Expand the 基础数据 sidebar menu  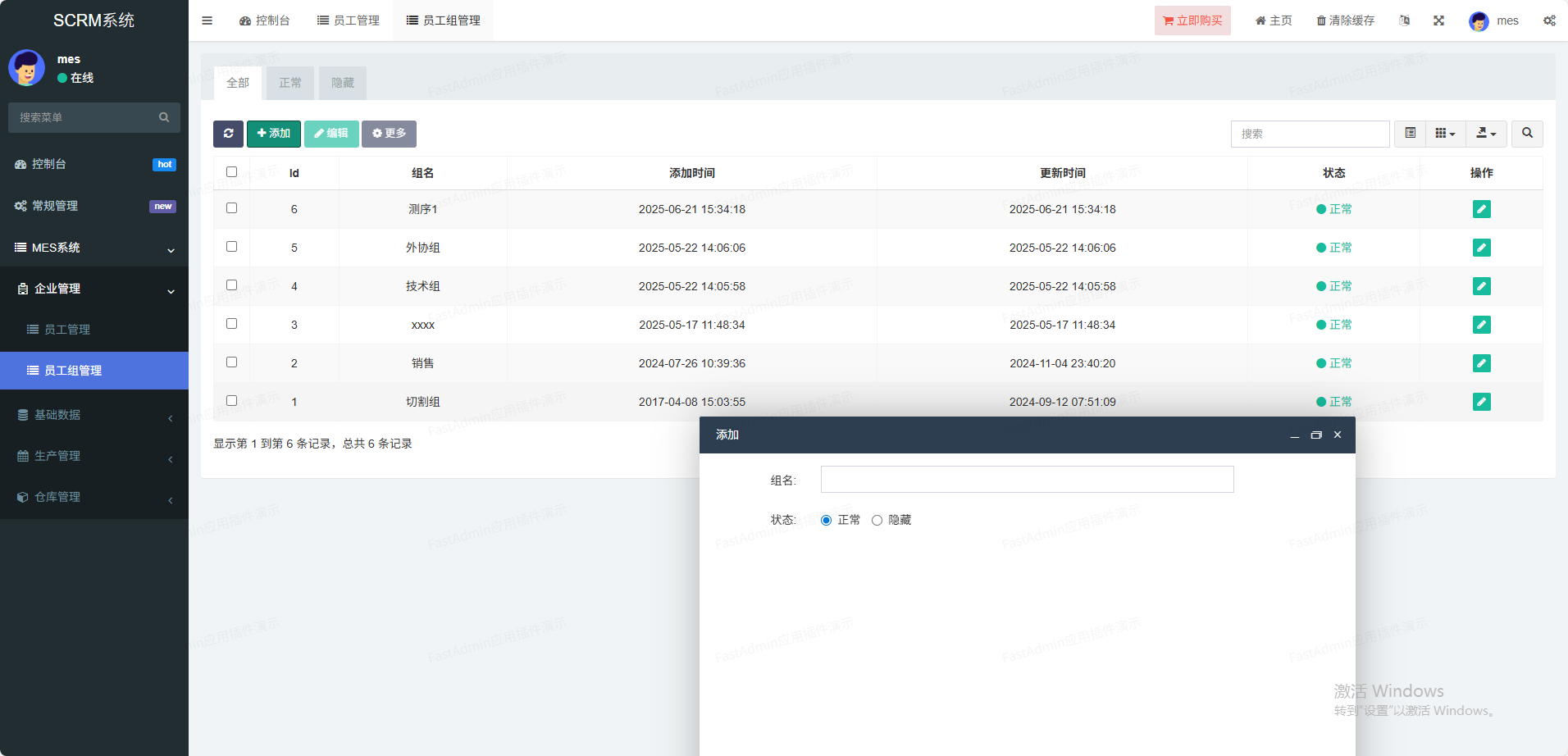pyautogui.click(x=94, y=415)
